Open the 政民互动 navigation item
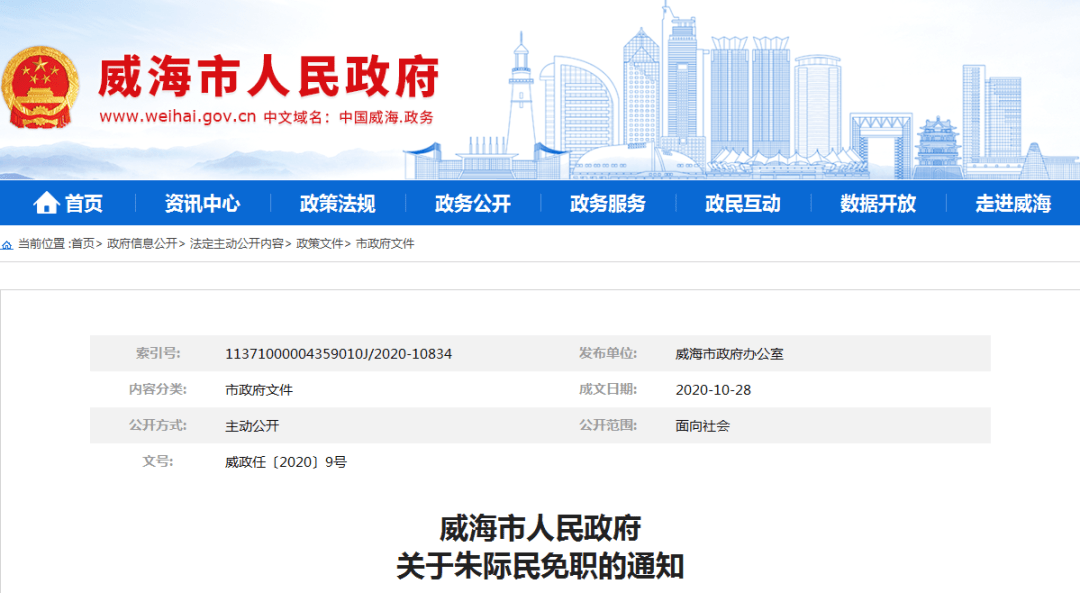 point(742,204)
